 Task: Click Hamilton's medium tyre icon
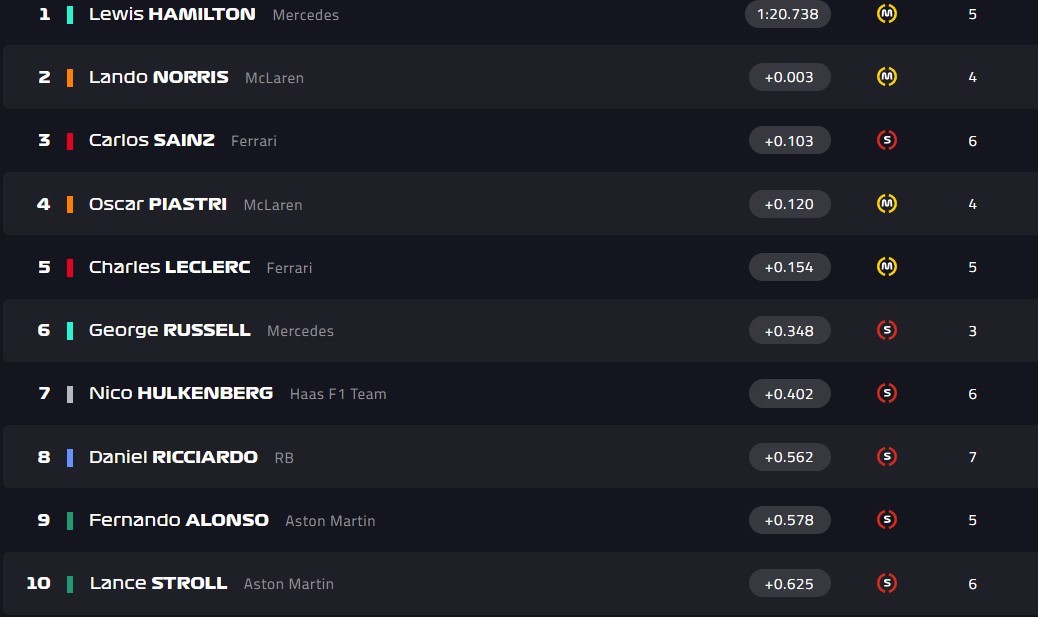tap(886, 14)
